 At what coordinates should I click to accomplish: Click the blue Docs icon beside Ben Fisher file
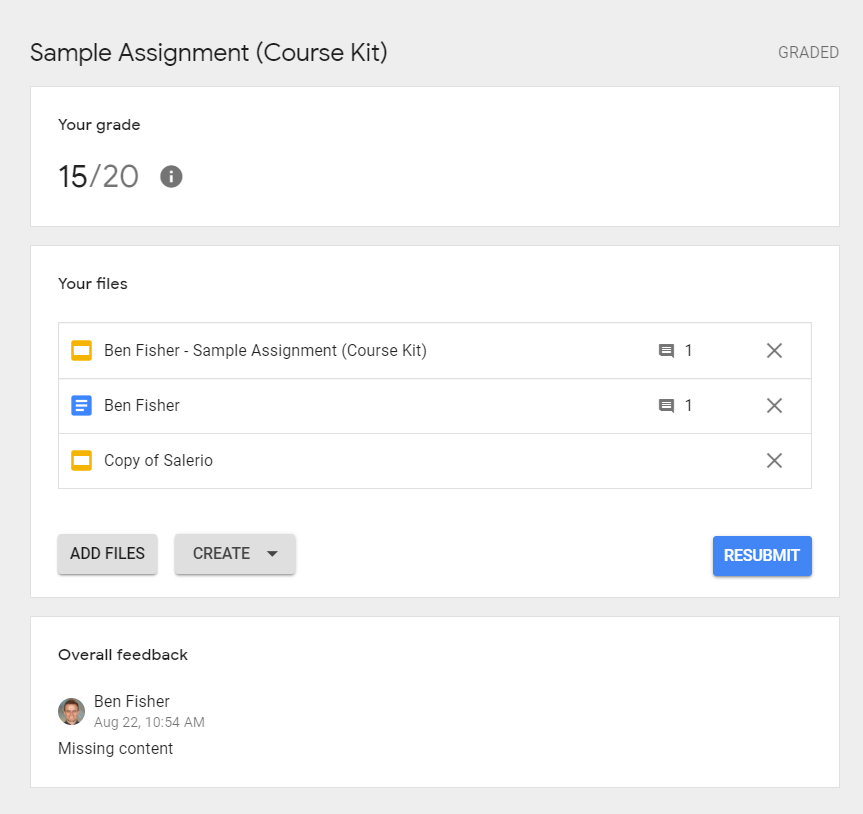pos(82,406)
